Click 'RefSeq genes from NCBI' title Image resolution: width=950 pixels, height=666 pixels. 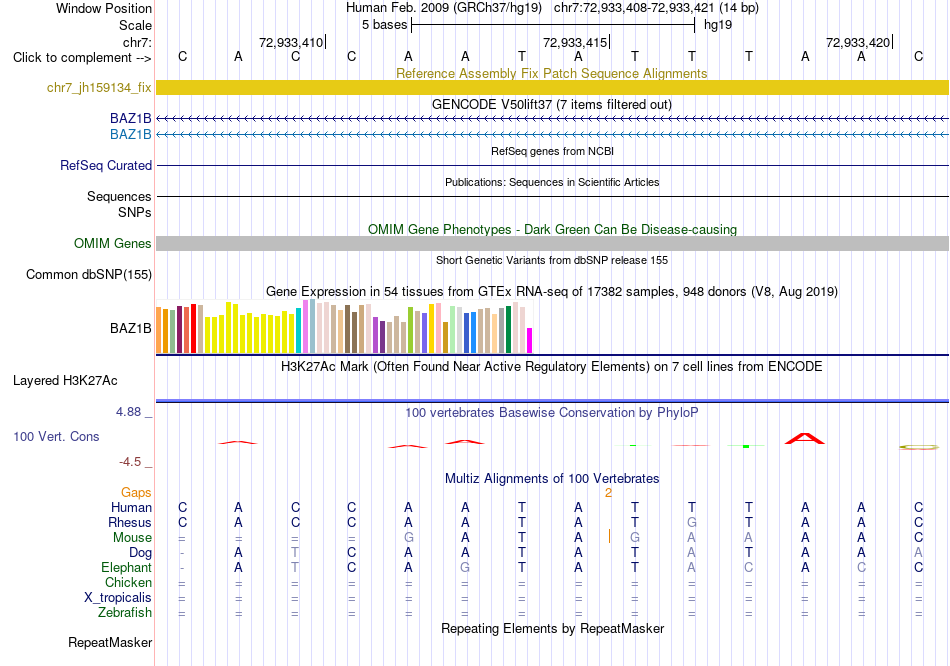click(552, 151)
